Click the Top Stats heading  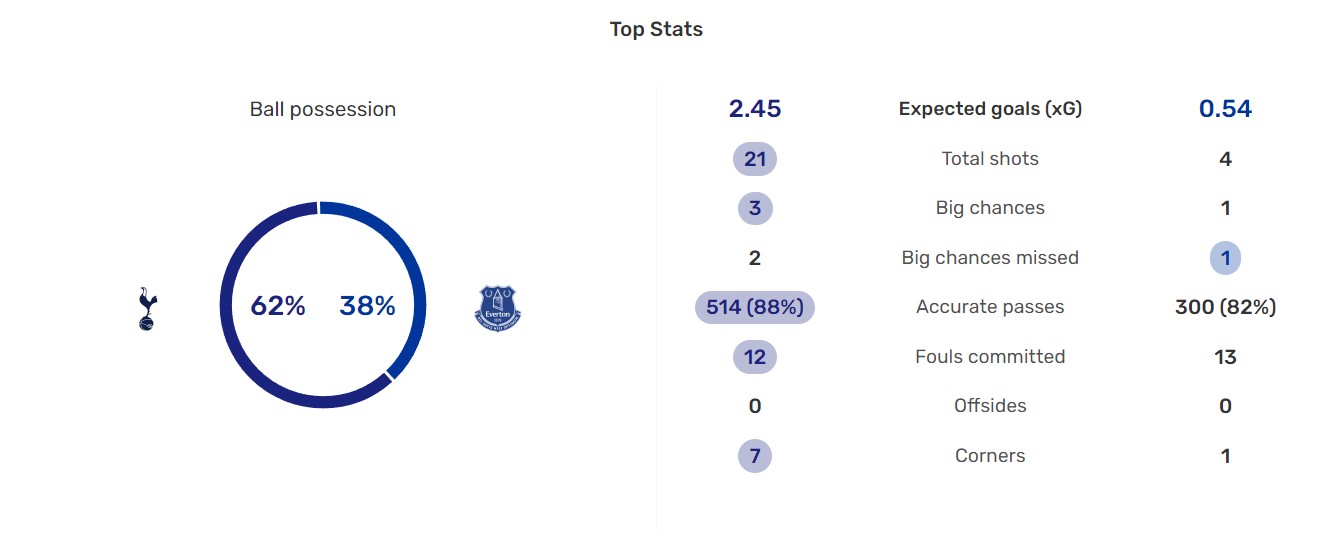[x=656, y=30]
